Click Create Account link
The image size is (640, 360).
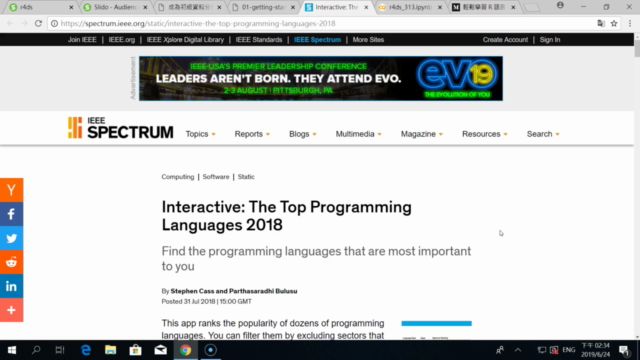click(505, 40)
